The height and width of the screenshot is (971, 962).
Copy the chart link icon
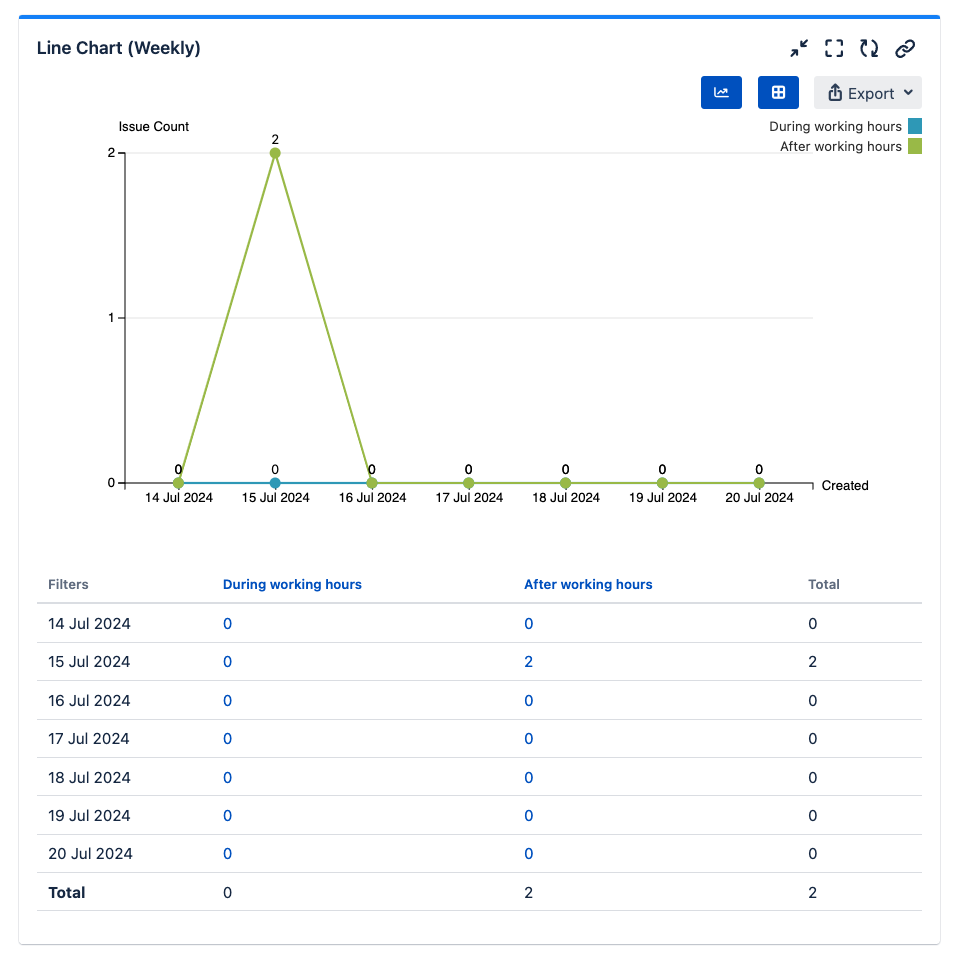click(x=905, y=48)
